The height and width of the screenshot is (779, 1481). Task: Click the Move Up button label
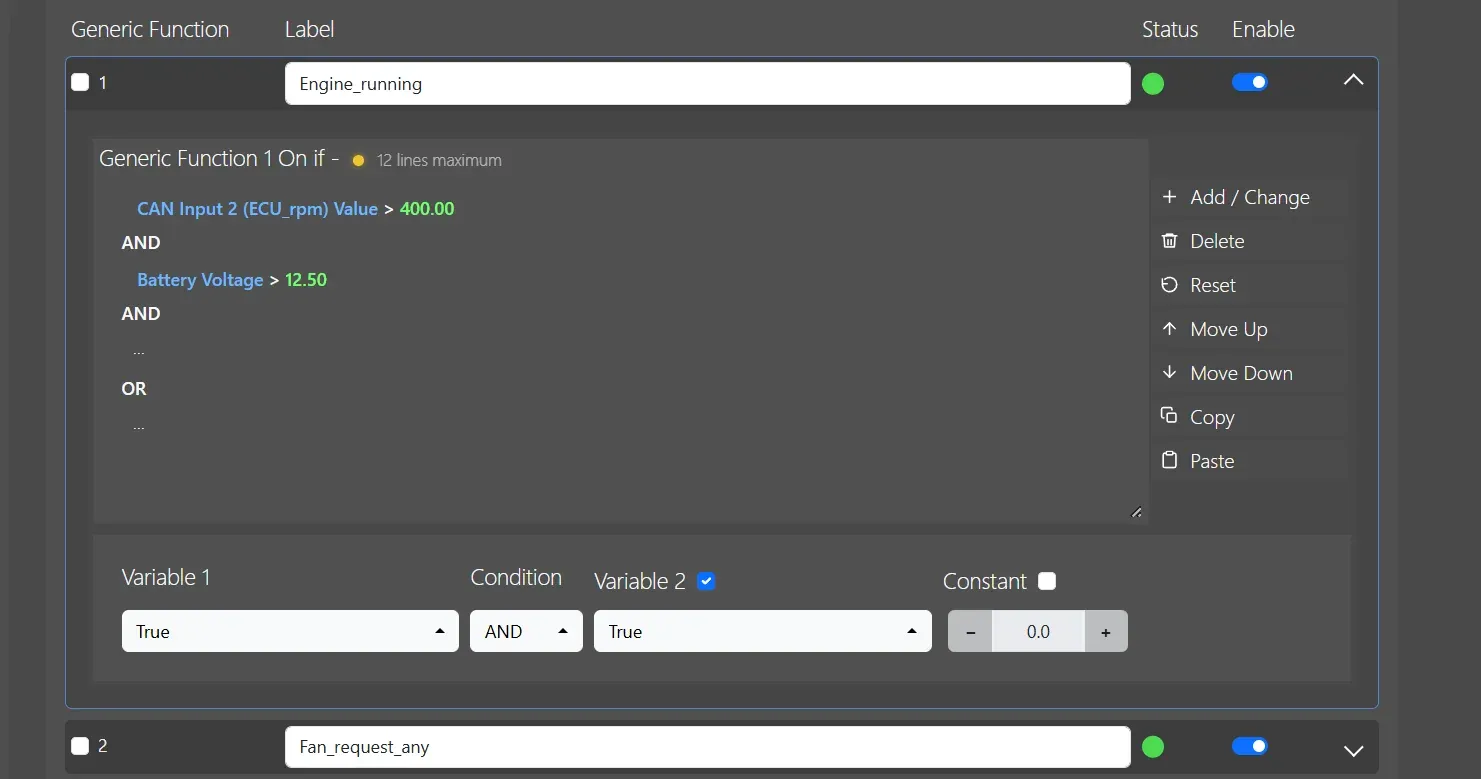click(1229, 329)
